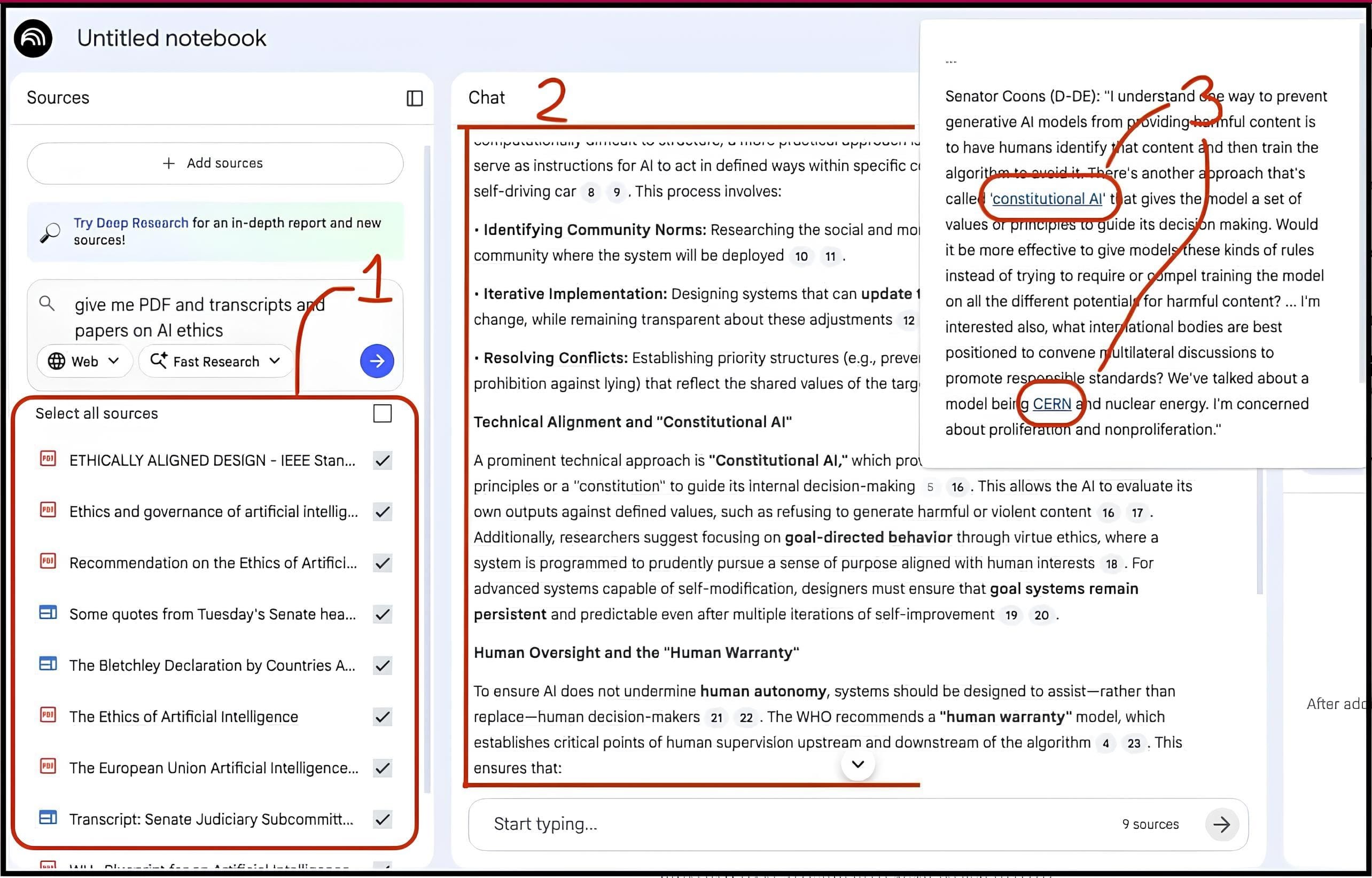Uncheck The Ethics of Artificial Intelligence source
Image resolution: width=1372 pixels, height=878 pixels.
(382, 717)
